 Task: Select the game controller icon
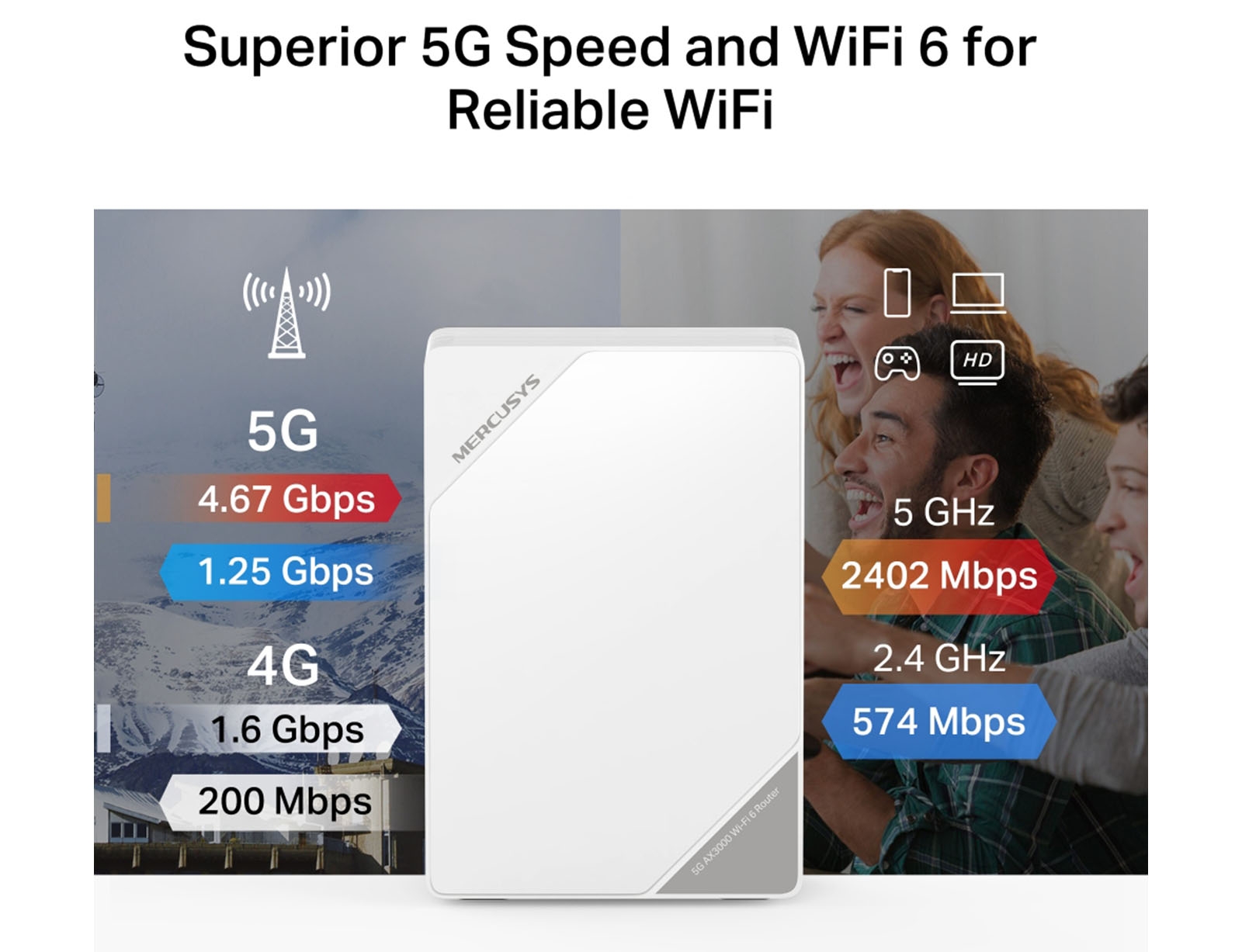(x=897, y=362)
